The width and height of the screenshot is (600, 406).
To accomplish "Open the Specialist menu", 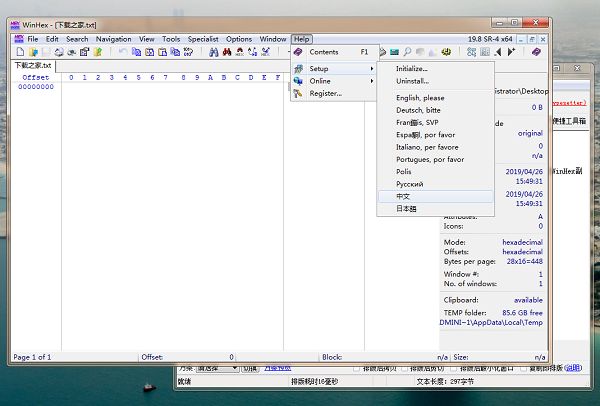I will point(203,39).
